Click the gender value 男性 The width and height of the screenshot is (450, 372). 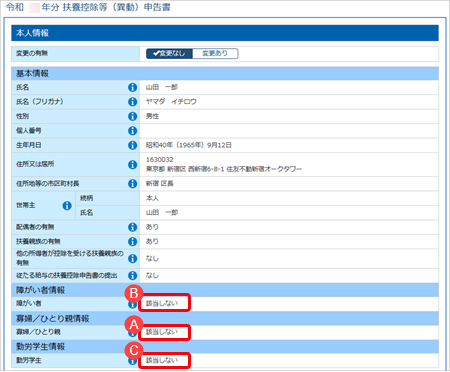pyautogui.click(x=152, y=116)
